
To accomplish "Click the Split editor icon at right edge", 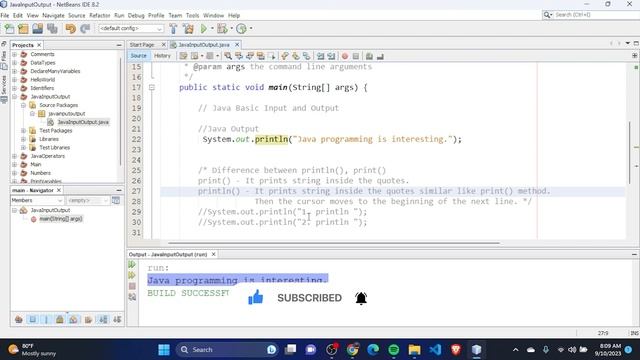I will pyautogui.click(x=635, y=55).
